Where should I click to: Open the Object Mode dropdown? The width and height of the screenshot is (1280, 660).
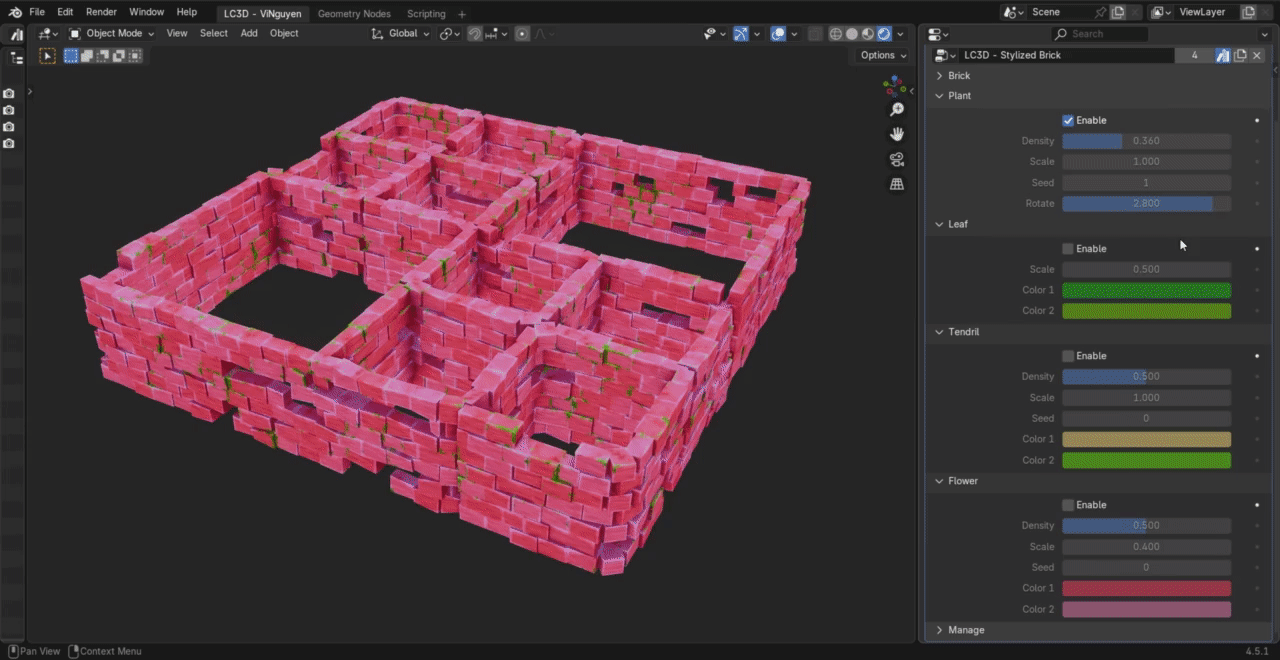pos(111,33)
